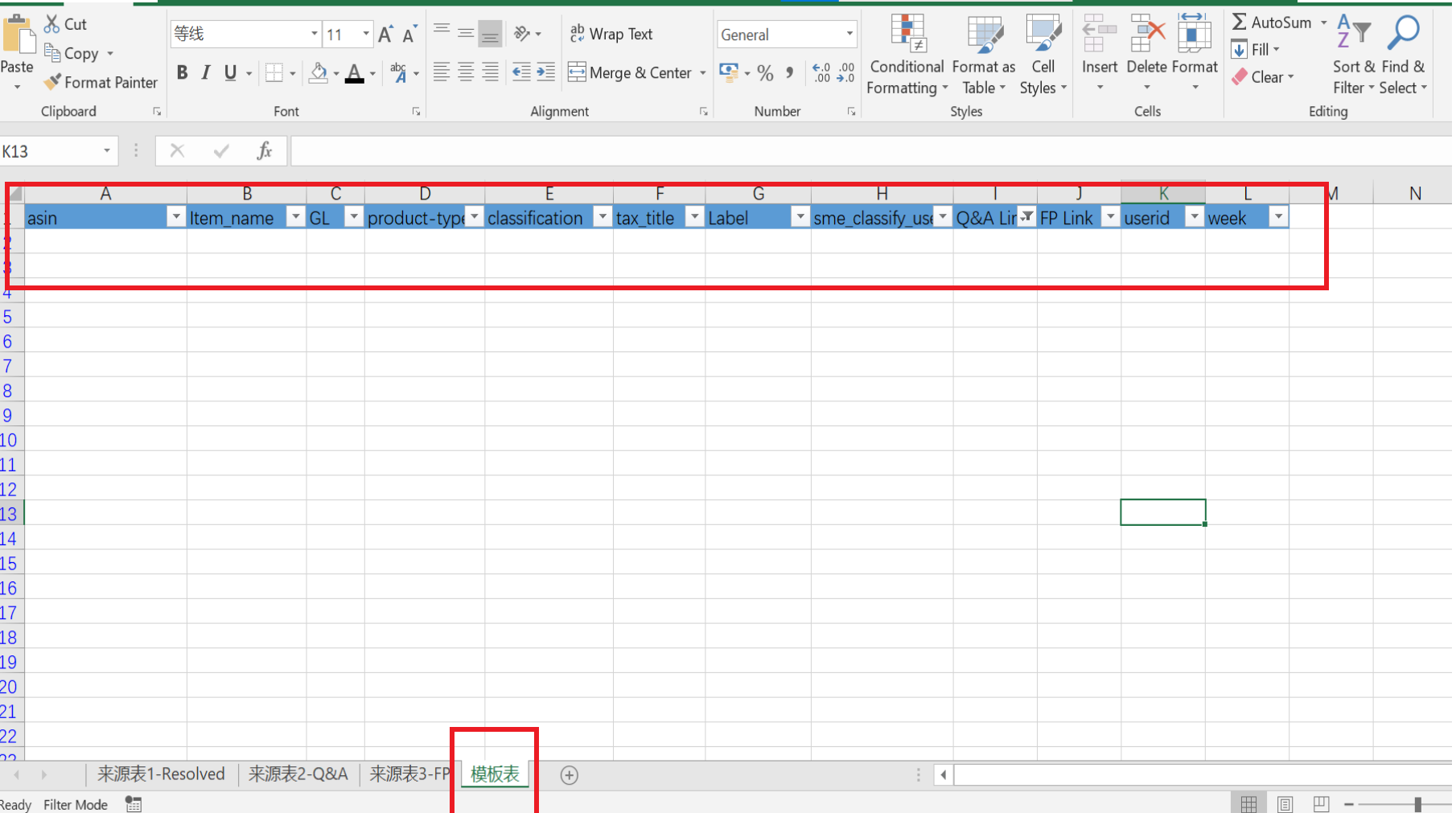Center cell text horizontally
This screenshot has height=813, width=1456.
[x=466, y=72]
